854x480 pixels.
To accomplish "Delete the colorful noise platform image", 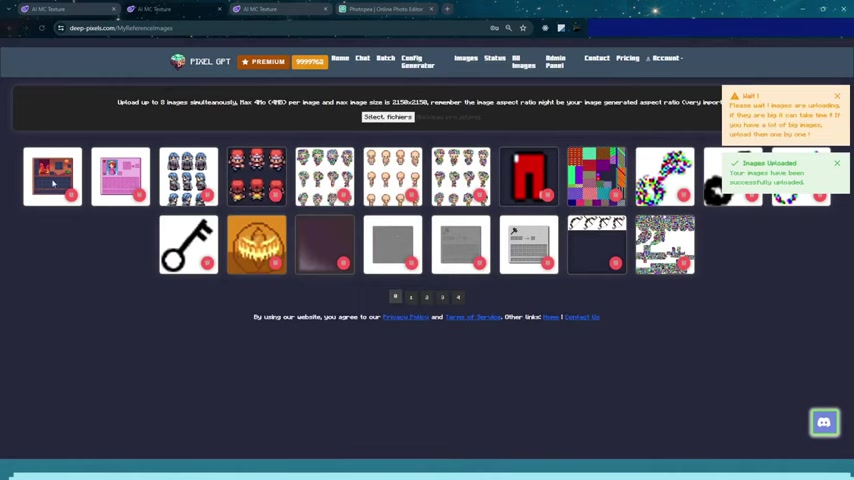I will click(x=684, y=263).
